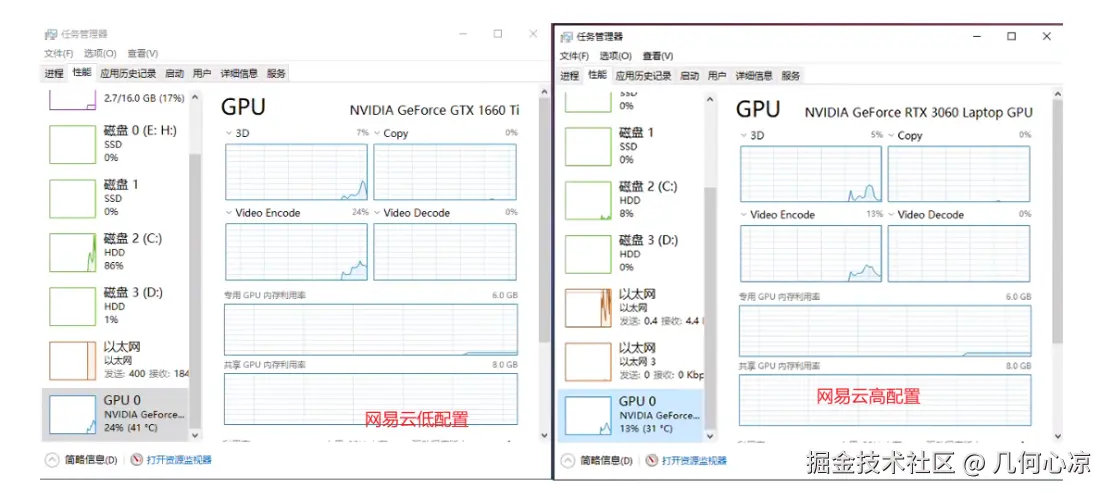Open 服务 tab in right window
1108x493 pixels.
point(791,76)
